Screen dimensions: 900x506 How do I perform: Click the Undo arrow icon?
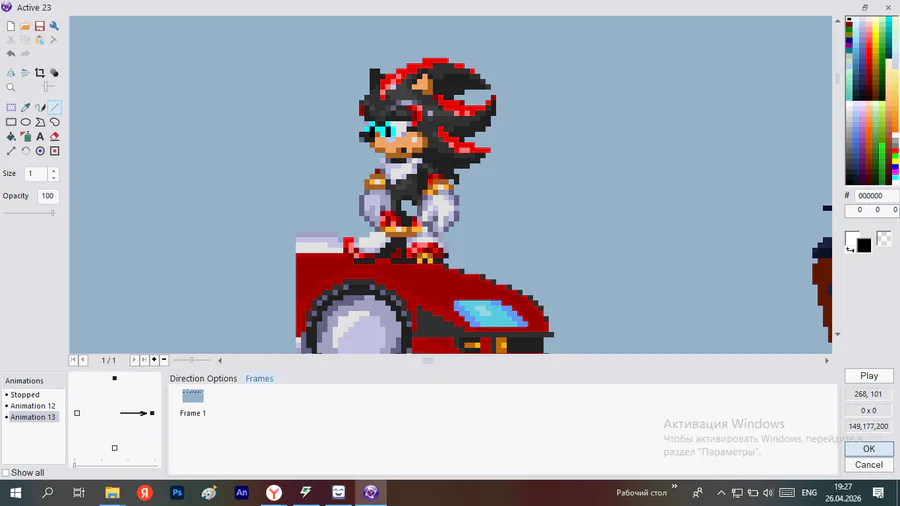click(11, 53)
